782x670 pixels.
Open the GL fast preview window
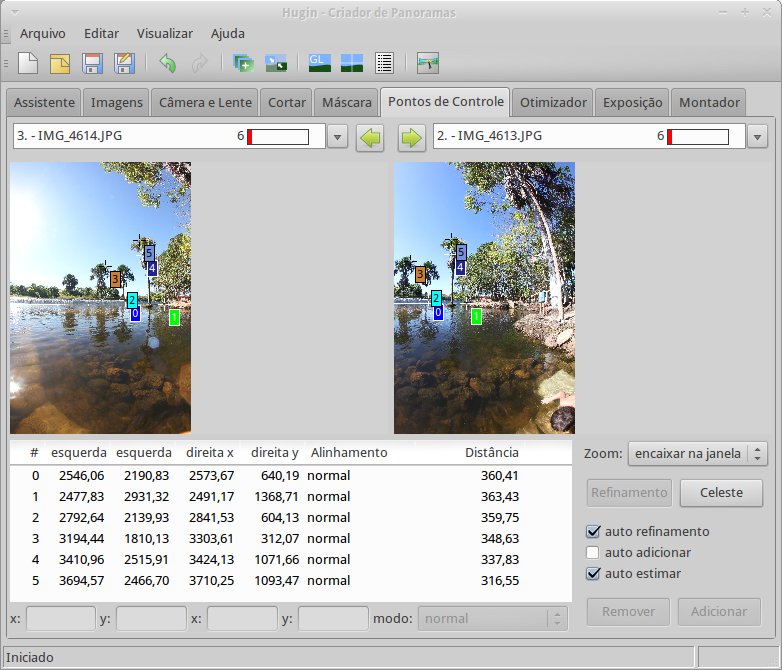[x=320, y=64]
